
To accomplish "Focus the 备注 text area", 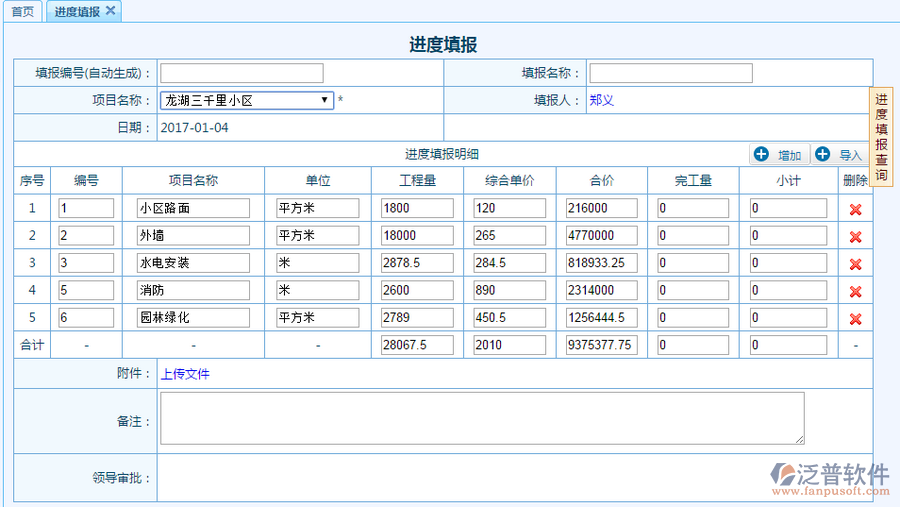I will tap(482, 418).
